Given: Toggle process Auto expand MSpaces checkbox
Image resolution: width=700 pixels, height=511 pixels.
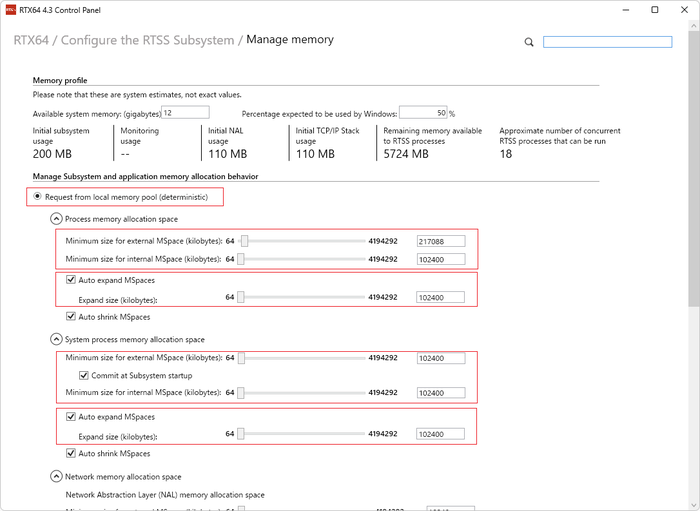Looking at the screenshot, I should [71, 280].
